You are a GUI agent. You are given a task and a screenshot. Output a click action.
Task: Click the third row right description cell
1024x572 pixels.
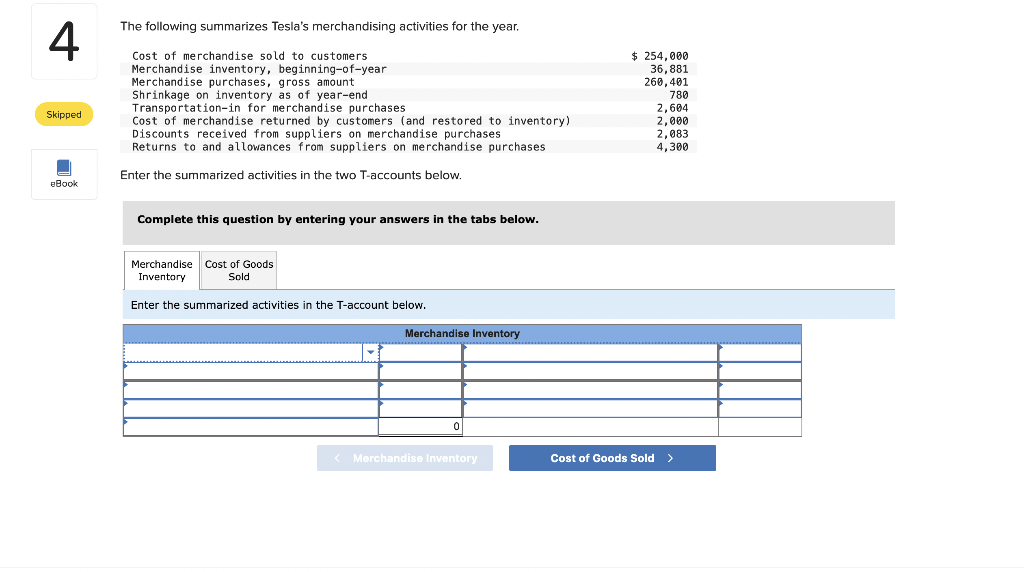[590, 390]
